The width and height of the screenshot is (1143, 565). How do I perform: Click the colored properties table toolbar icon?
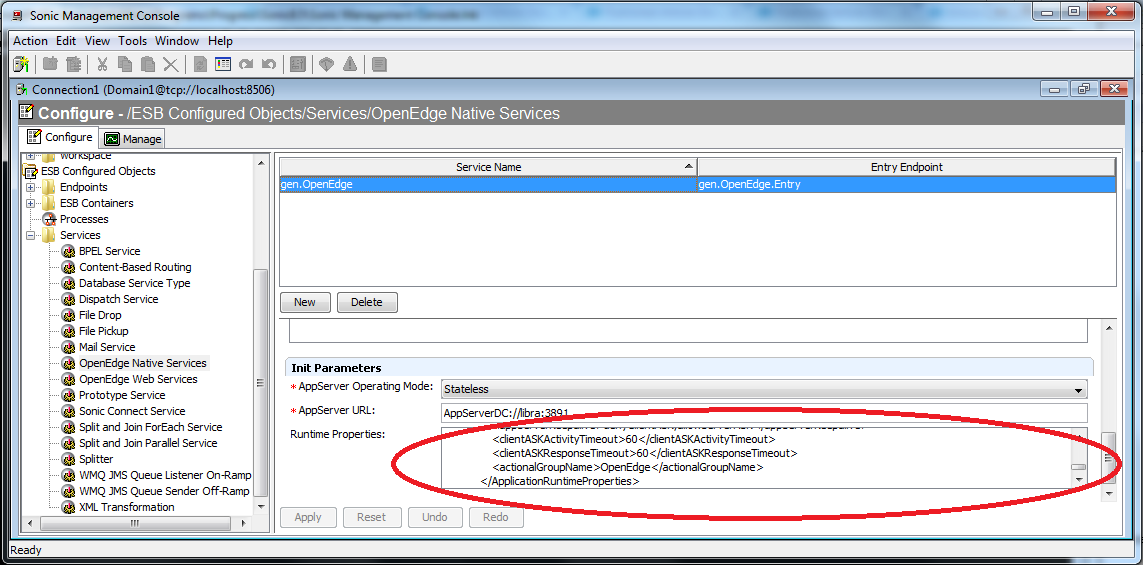[x=222, y=64]
